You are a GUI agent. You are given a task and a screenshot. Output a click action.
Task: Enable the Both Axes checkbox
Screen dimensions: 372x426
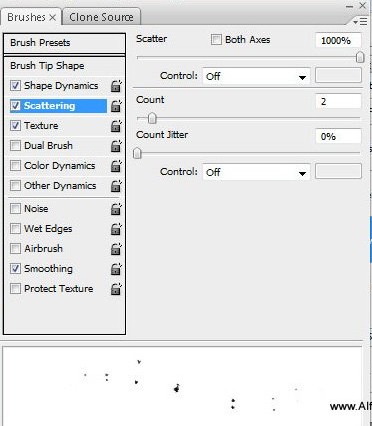point(216,40)
